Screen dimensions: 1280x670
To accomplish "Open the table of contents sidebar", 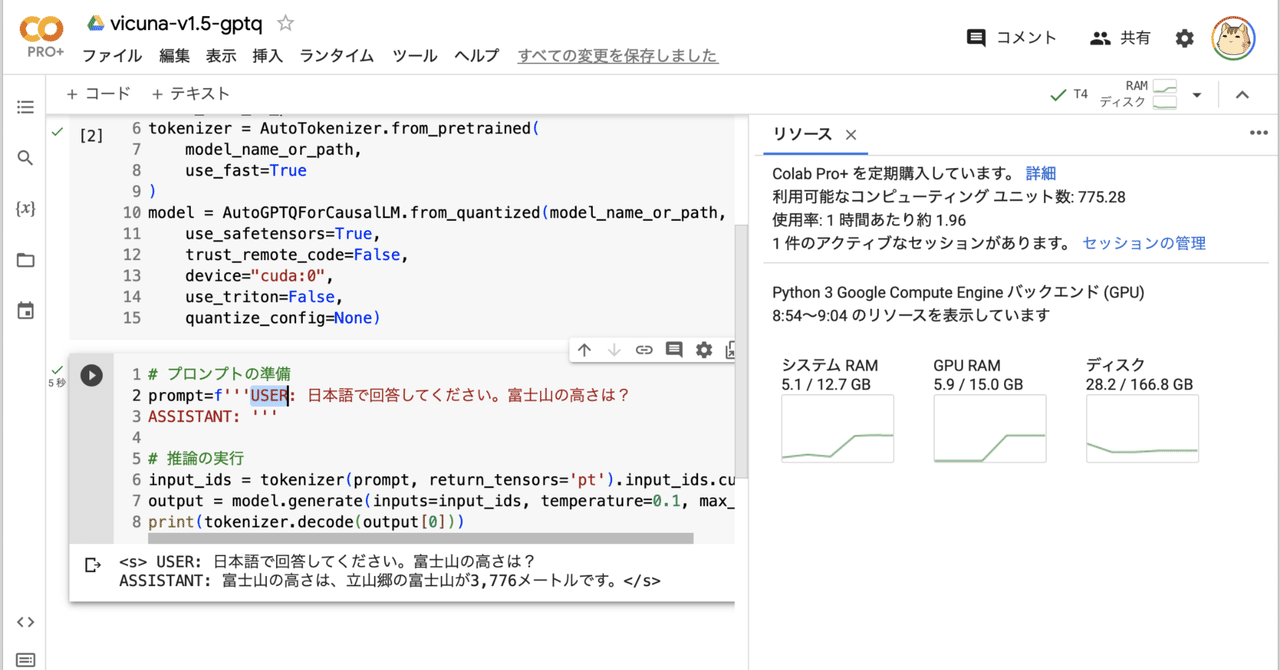I will (25, 108).
